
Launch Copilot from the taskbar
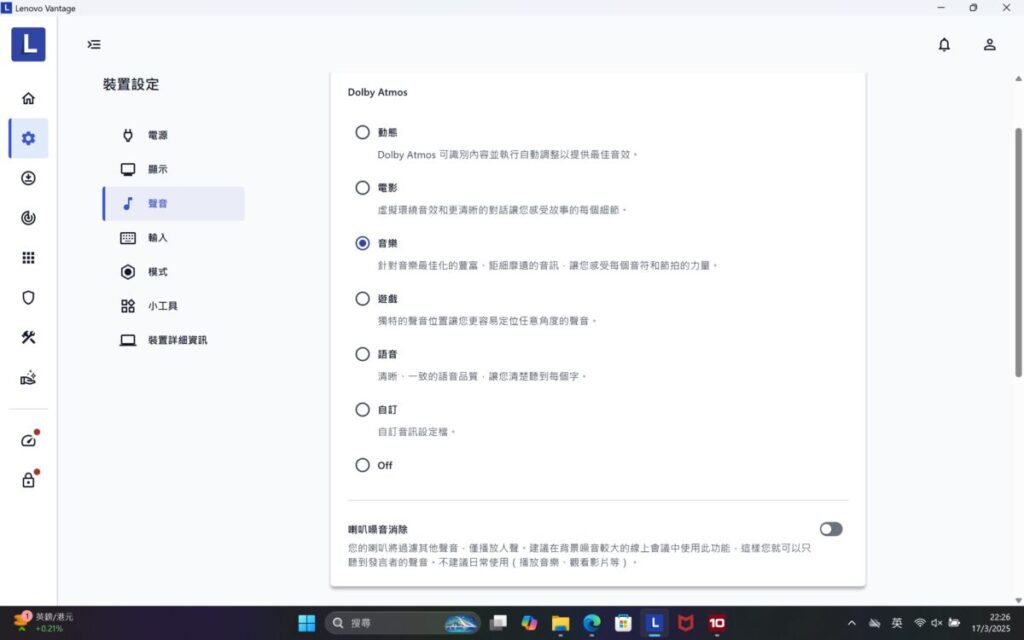click(529, 623)
